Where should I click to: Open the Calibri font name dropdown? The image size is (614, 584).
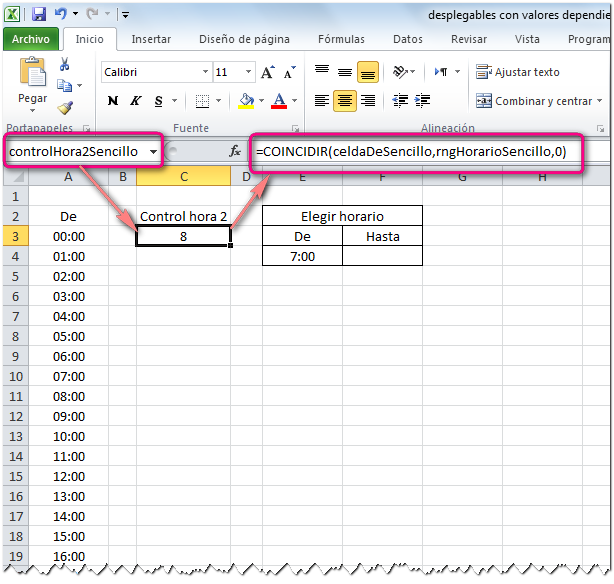tap(205, 73)
